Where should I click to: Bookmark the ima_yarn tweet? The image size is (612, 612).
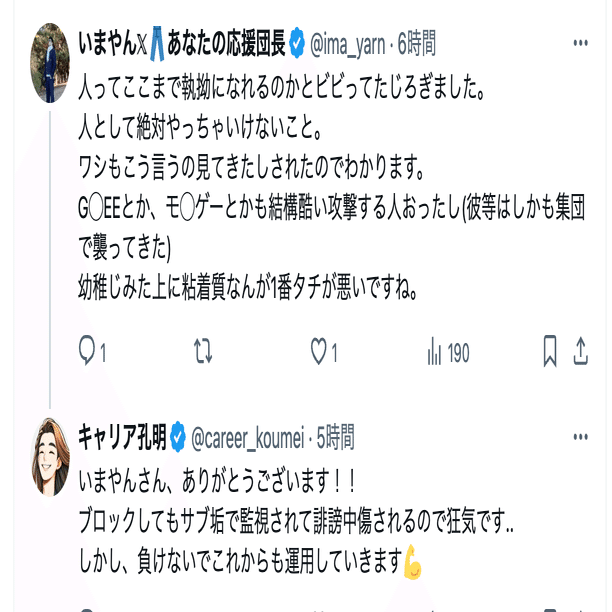(x=550, y=351)
